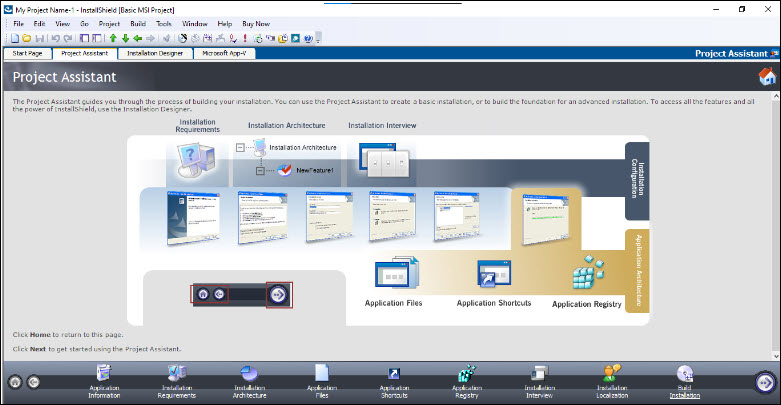
Task: Click Application Shortcuts icon in diagram
Action: pyautogui.click(x=494, y=273)
